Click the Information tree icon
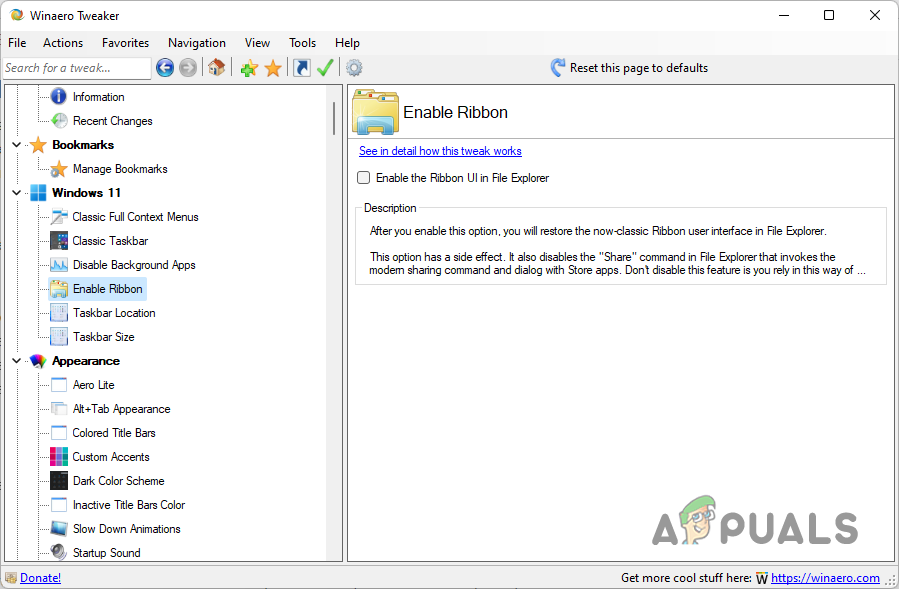 tap(58, 96)
